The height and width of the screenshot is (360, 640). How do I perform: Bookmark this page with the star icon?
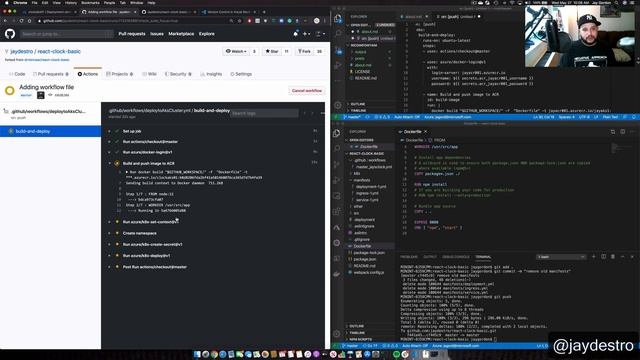(240, 21)
